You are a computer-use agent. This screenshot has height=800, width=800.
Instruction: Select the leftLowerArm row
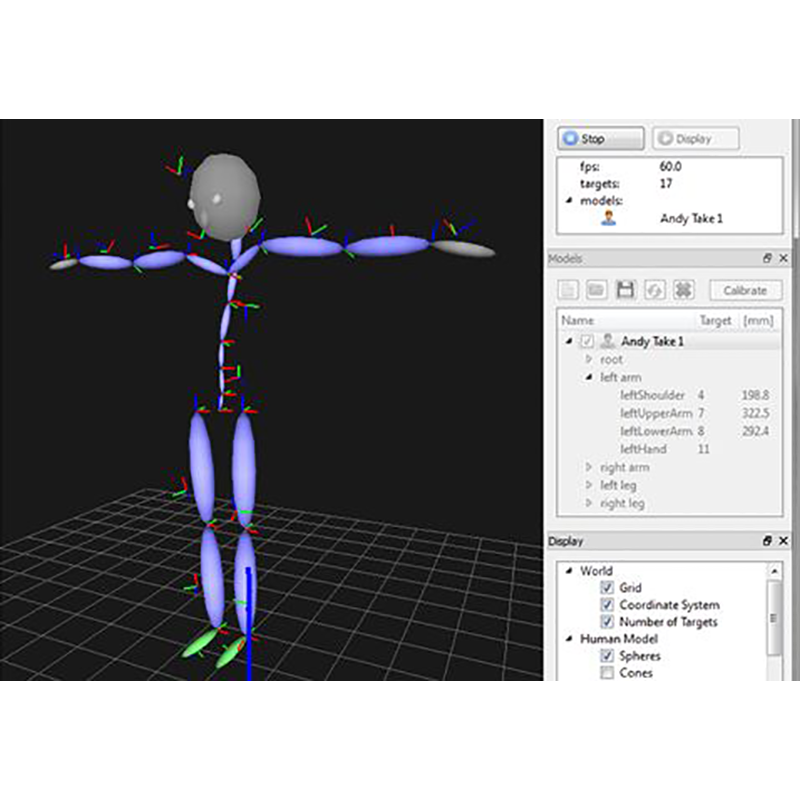669,431
